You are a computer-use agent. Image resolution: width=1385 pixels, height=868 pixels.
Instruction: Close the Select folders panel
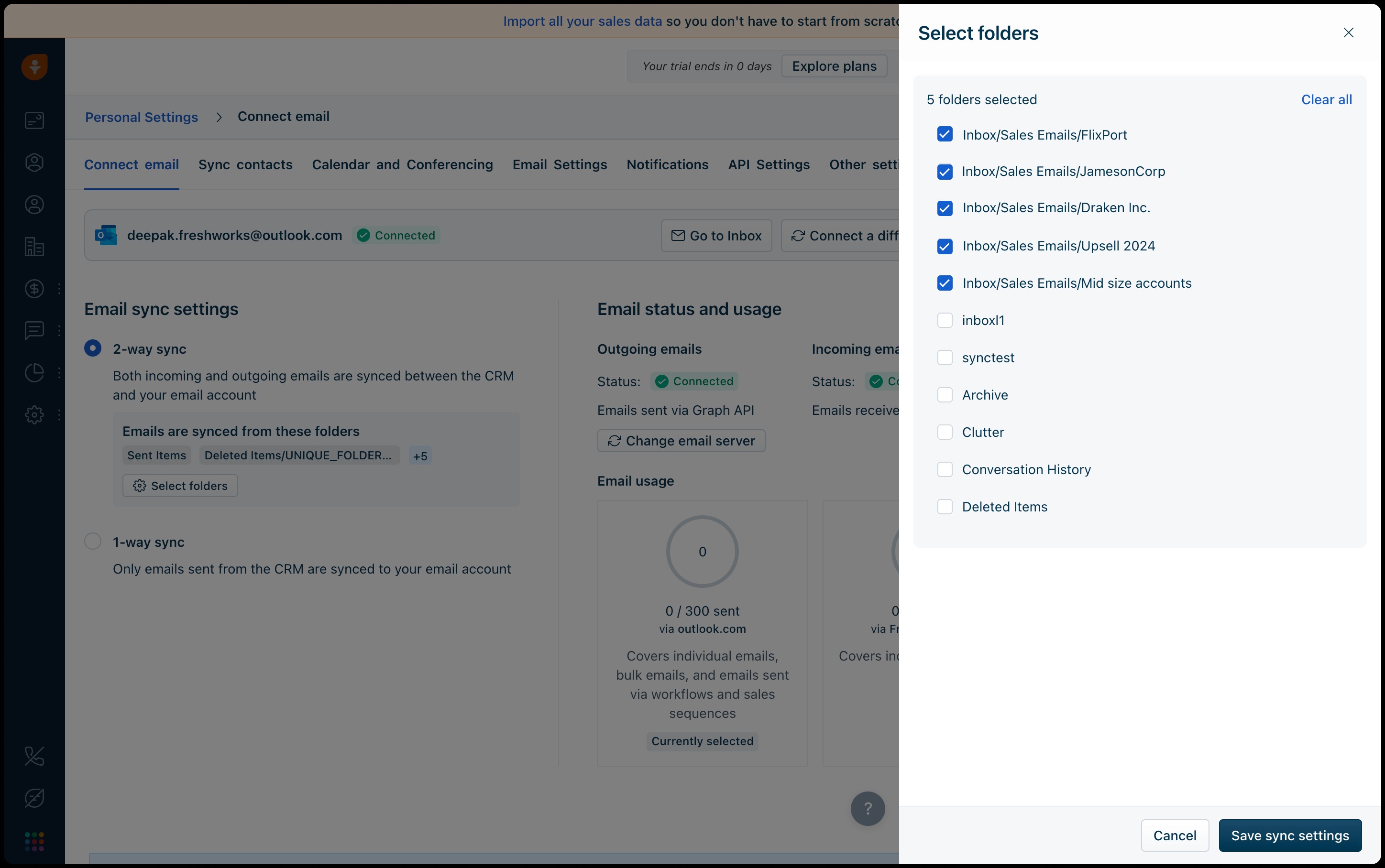(1348, 33)
